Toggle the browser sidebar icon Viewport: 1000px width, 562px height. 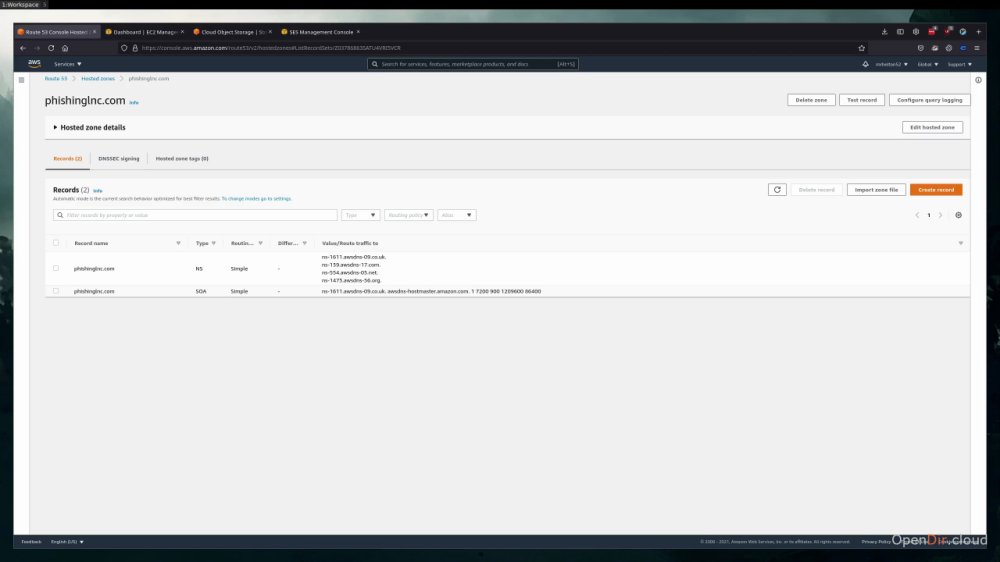pos(901,31)
